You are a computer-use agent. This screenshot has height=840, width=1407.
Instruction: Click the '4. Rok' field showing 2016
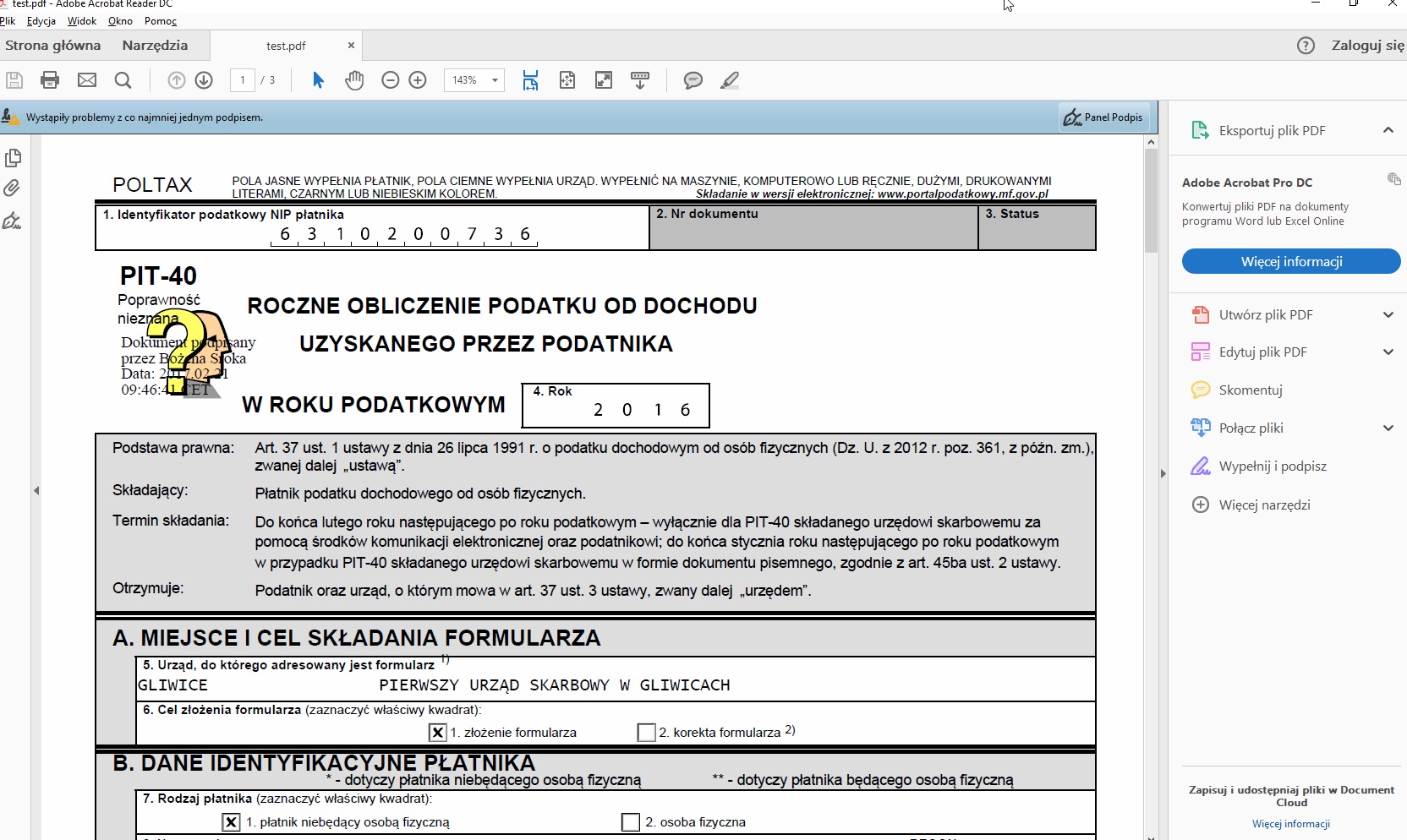pyautogui.click(x=616, y=406)
